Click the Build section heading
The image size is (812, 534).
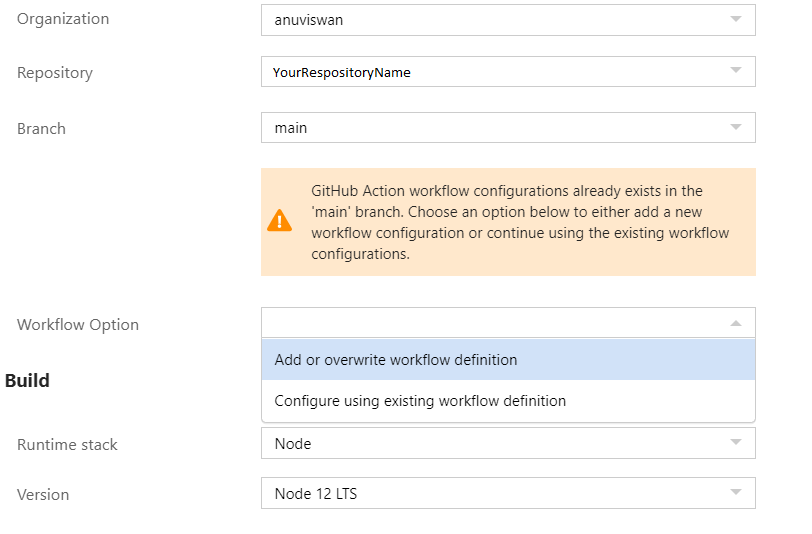pos(27,381)
